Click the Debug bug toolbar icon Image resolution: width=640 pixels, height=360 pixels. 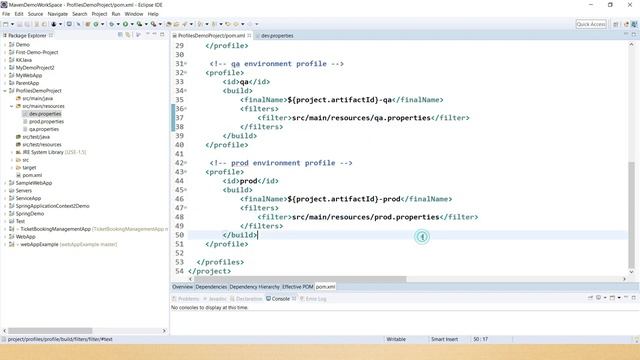[x=111, y=24]
